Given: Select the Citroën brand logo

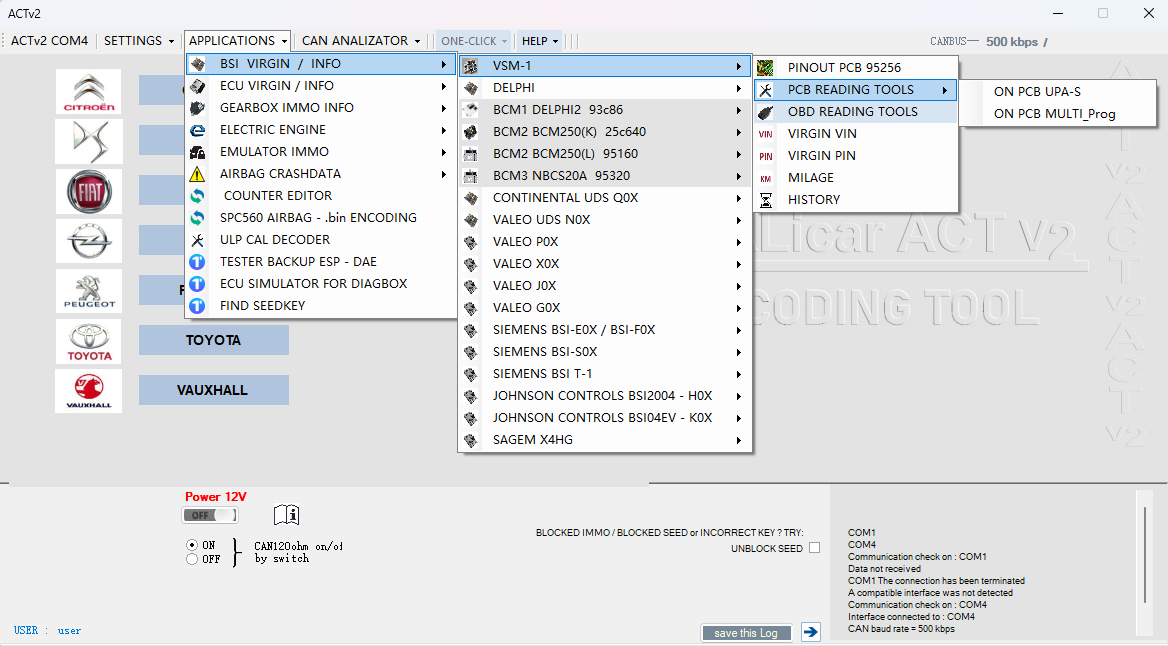Looking at the screenshot, I should click(88, 90).
